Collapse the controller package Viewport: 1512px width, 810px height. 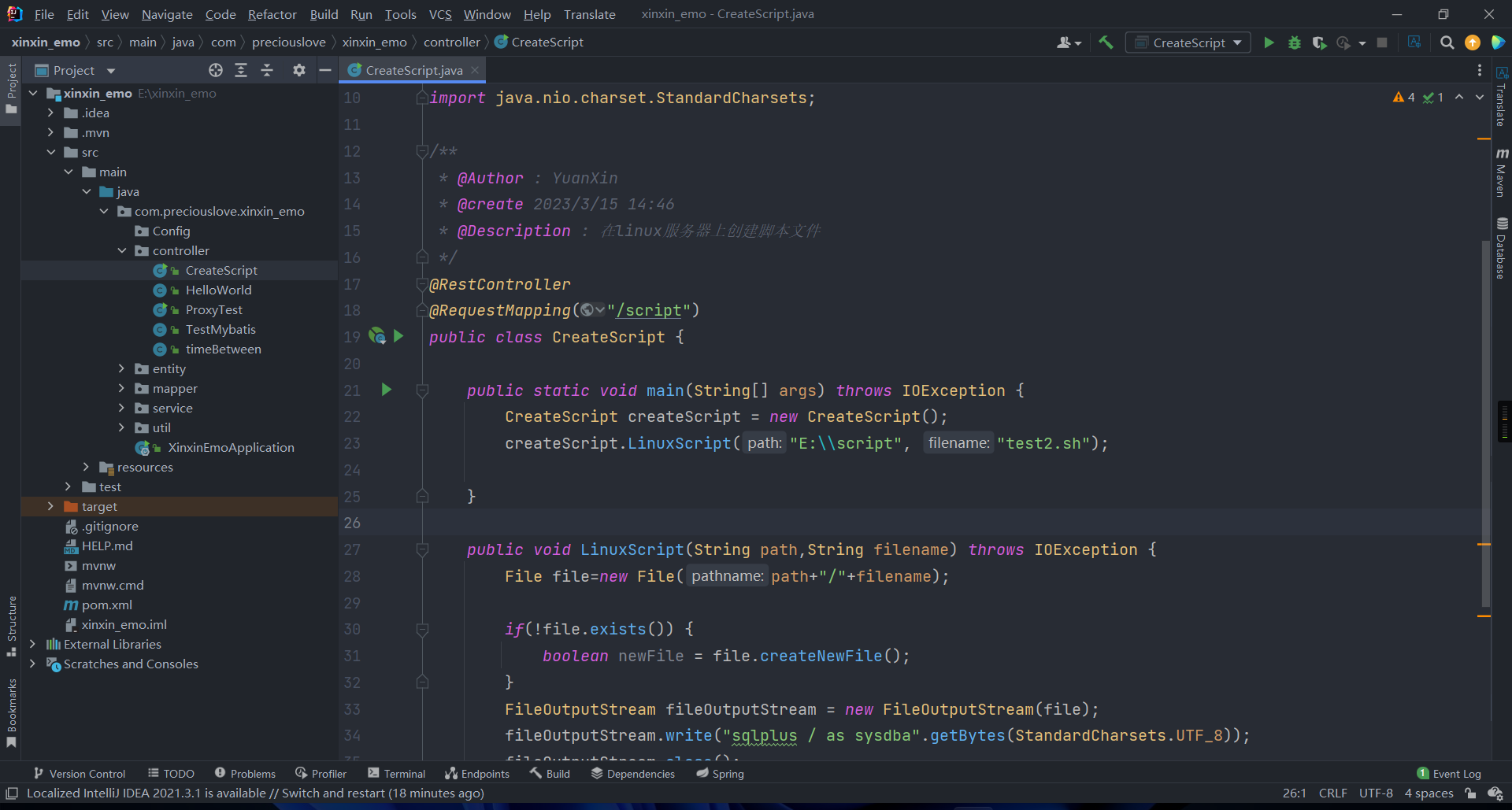coord(121,250)
